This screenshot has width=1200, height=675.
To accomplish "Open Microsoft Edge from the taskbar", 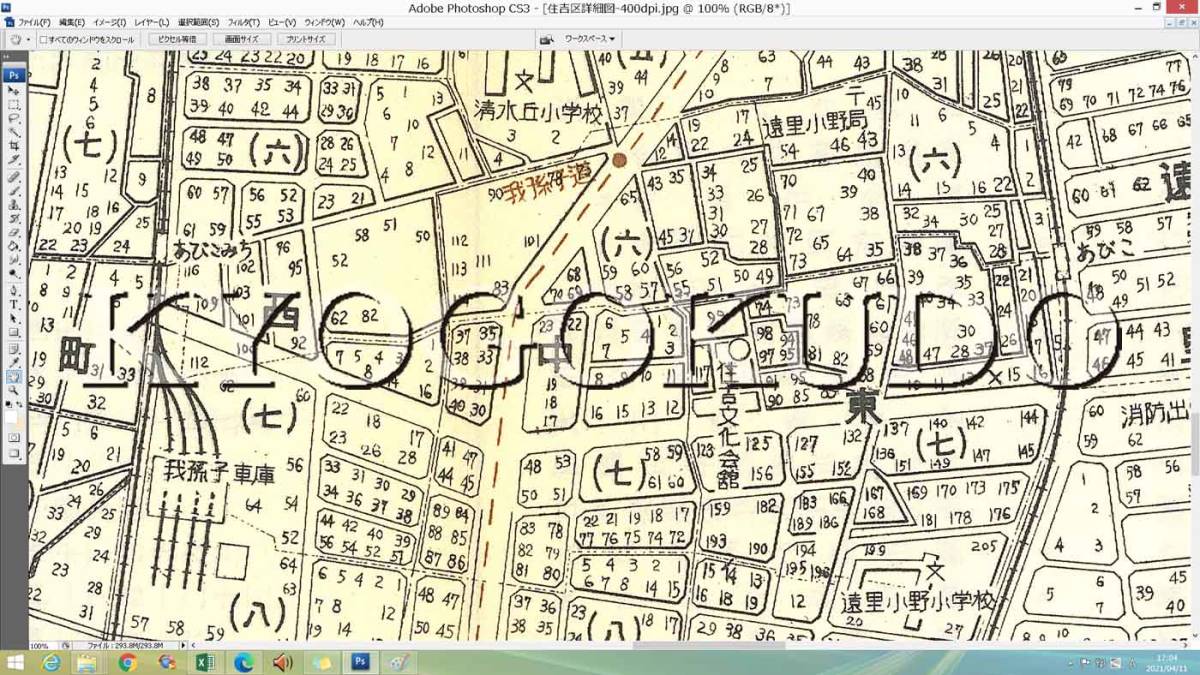I will point(244,663).
